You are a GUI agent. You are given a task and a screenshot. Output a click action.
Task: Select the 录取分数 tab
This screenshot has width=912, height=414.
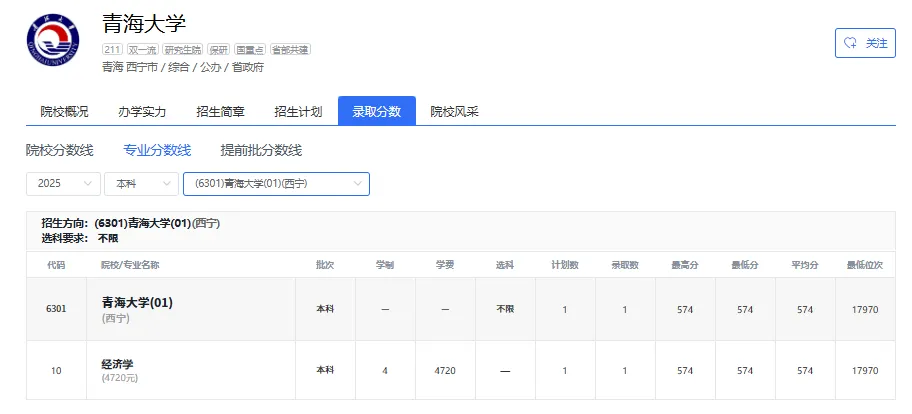[377, 111]
